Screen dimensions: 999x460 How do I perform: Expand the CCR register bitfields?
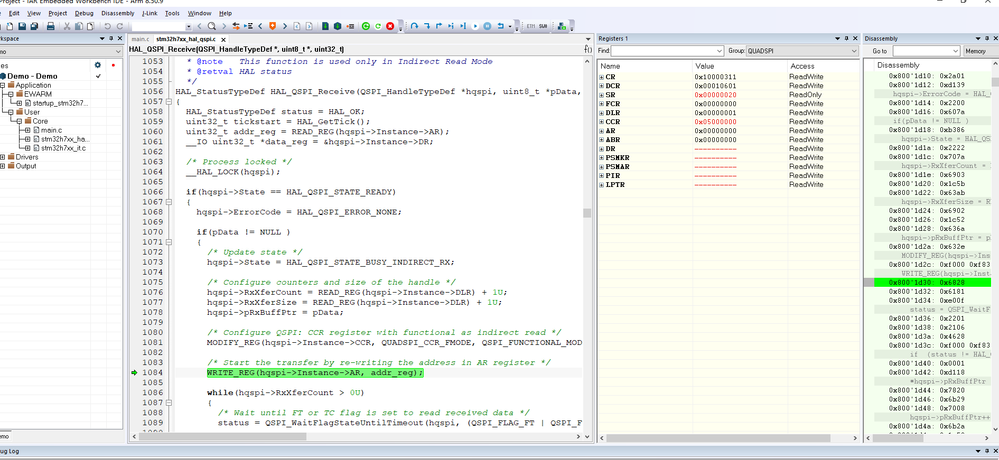602,122
